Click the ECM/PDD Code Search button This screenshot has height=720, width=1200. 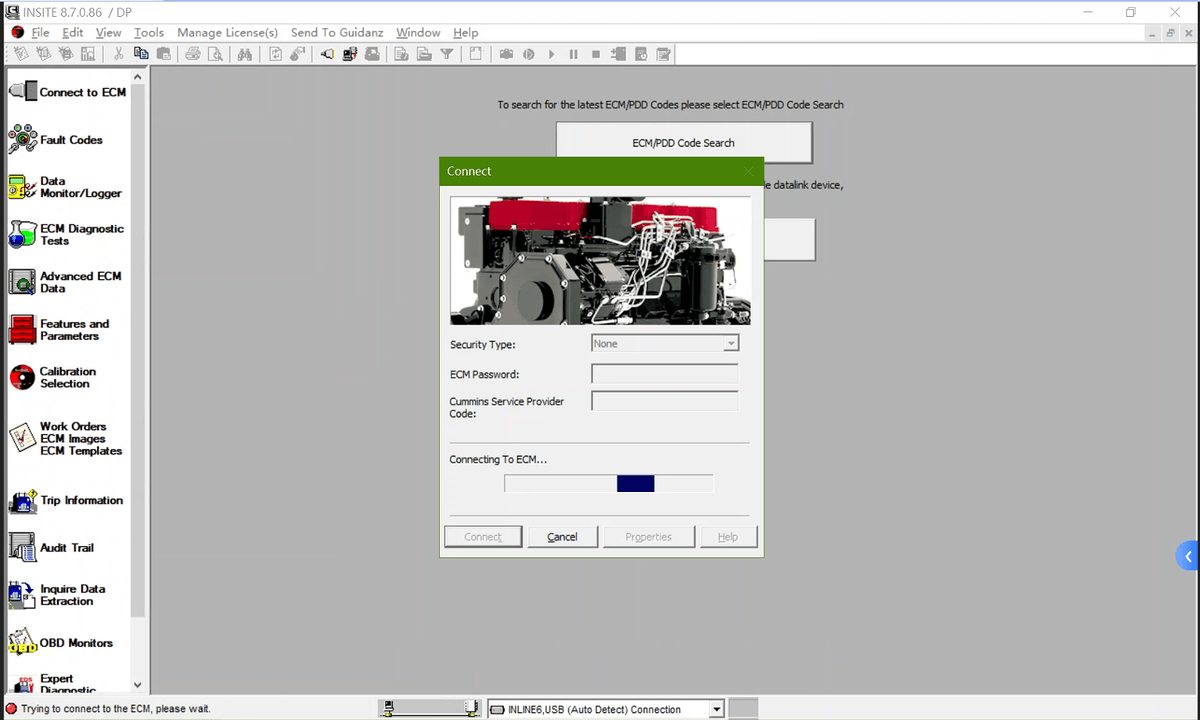coord(684,143)
